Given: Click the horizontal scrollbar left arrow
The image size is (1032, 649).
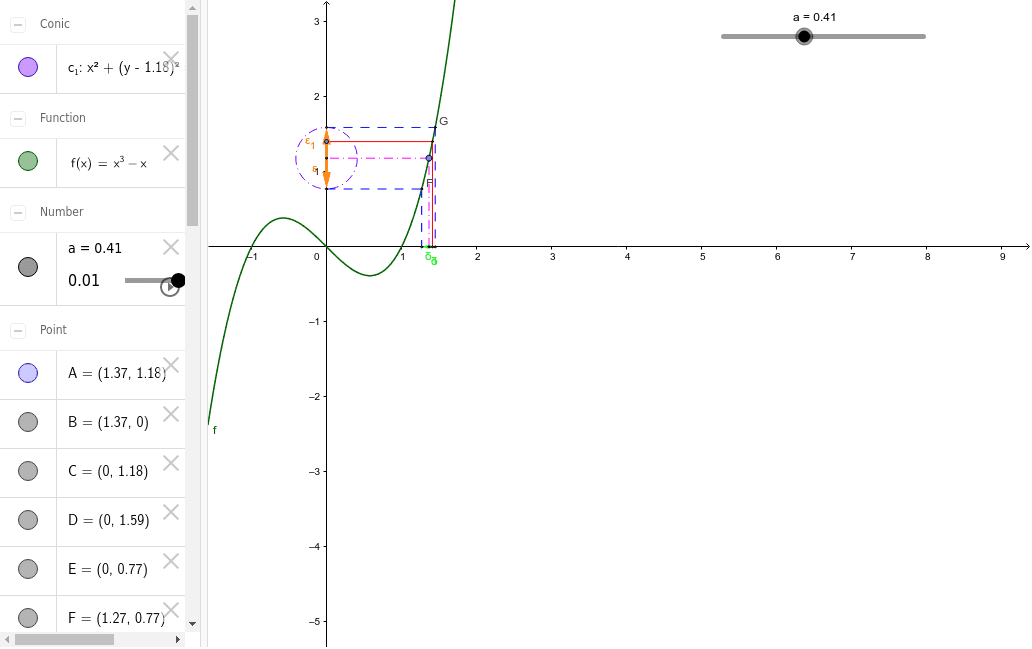Looking at the screenshot, I should (7, 639).
